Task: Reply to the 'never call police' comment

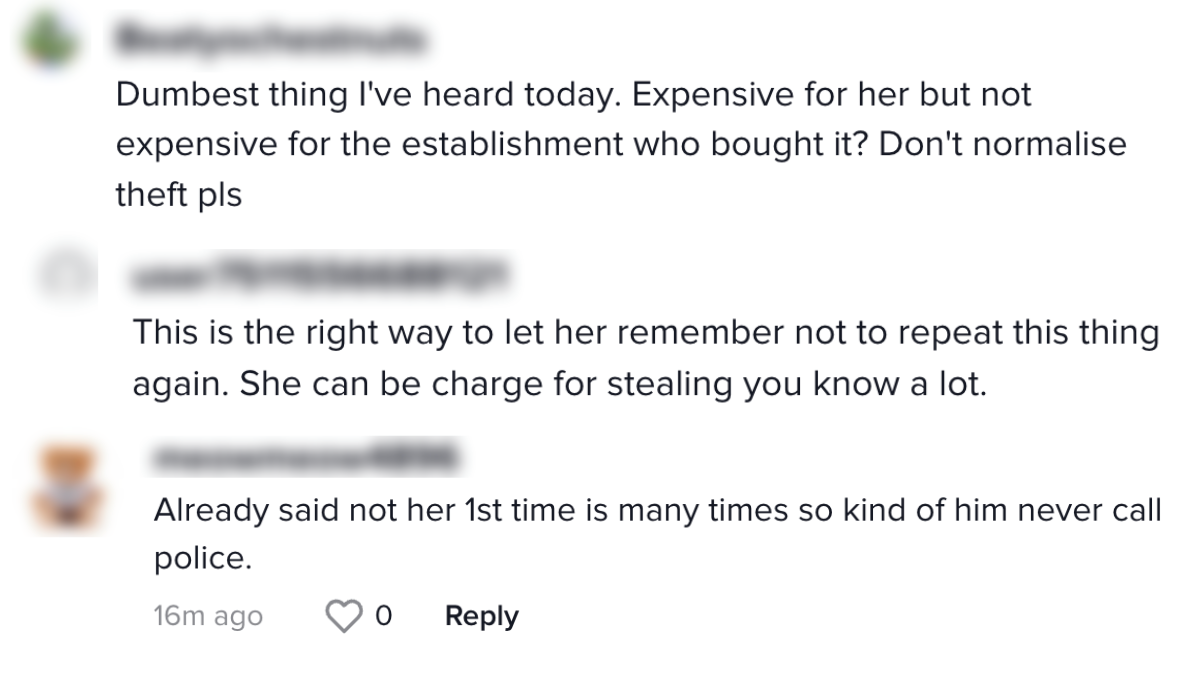Action: (x=481, y=616)
